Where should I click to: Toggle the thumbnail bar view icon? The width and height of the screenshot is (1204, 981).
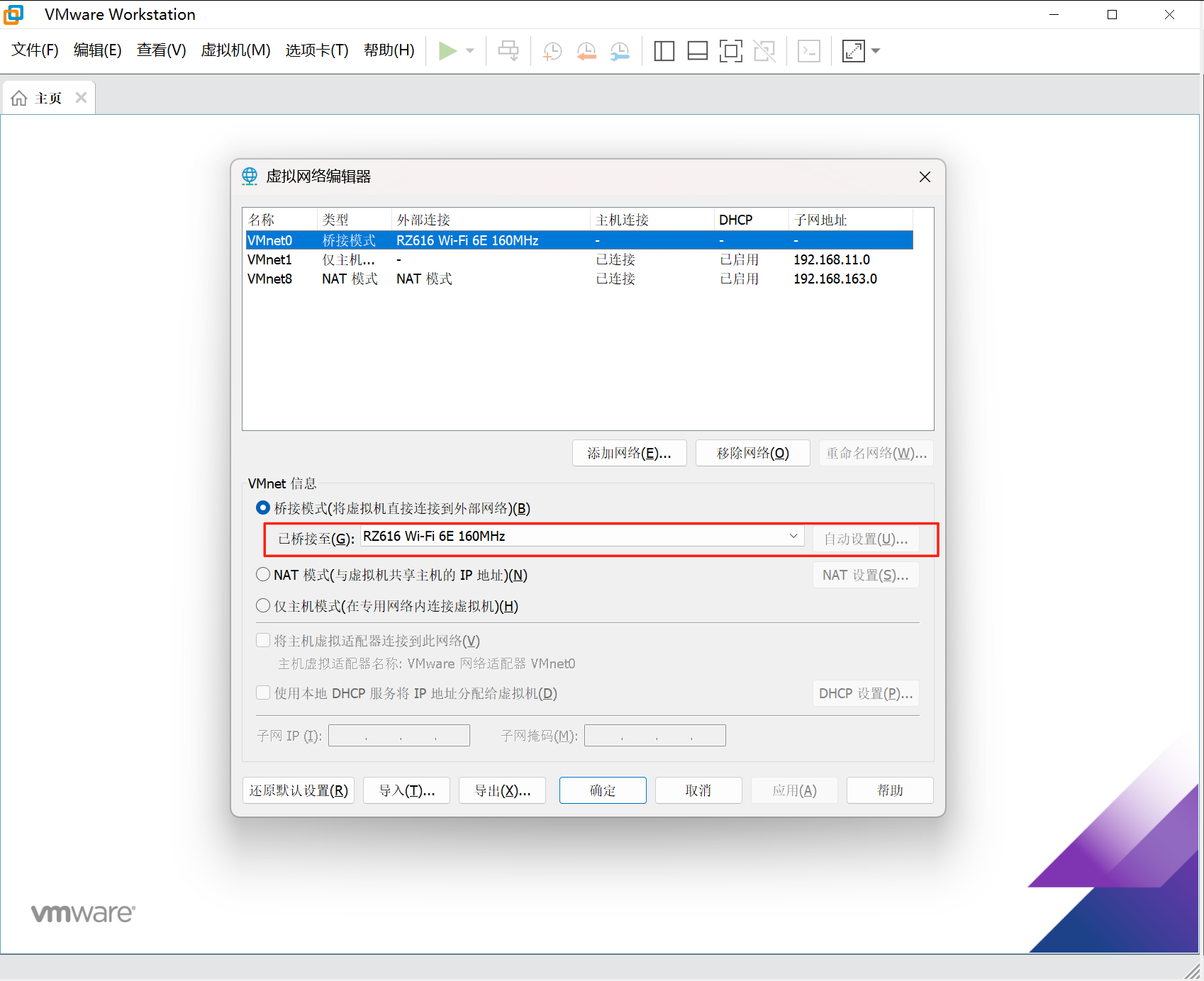(x=698, y=50)
